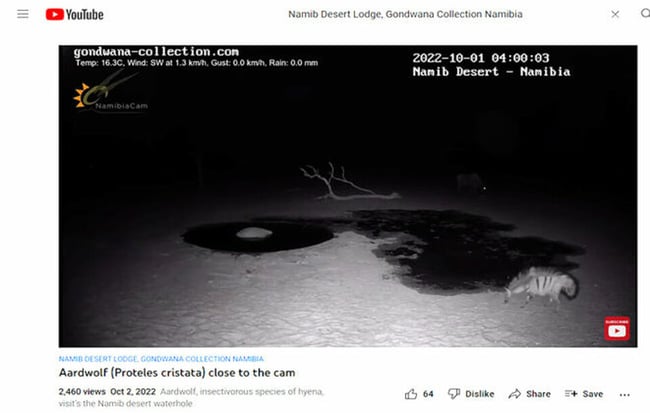Click the search magnifier icon
Viewport: 650px width, 413px height.
[645, 14]
